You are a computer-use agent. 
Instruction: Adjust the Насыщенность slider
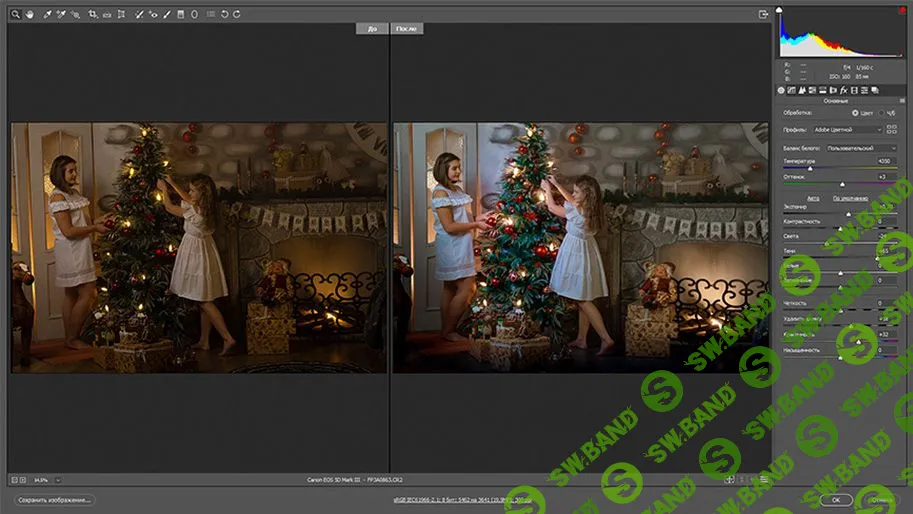pyautogui.click(x=840, y=357)
